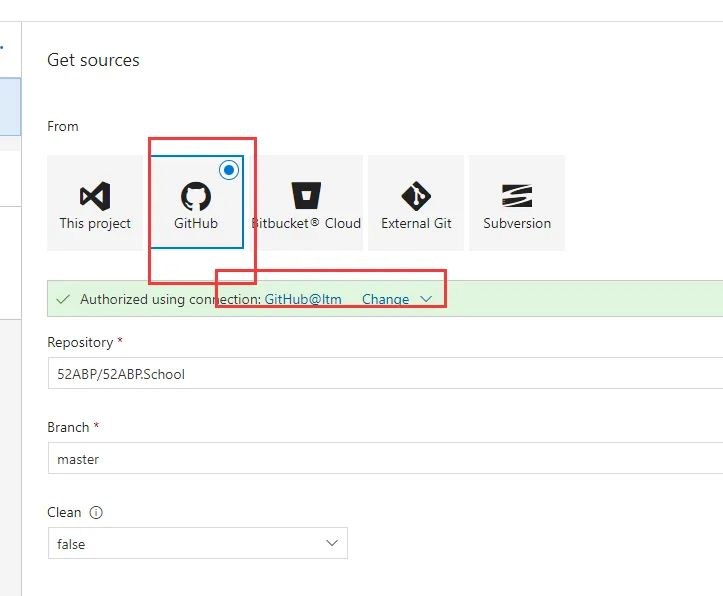Click the External Git diamond icon

(416, 195)
